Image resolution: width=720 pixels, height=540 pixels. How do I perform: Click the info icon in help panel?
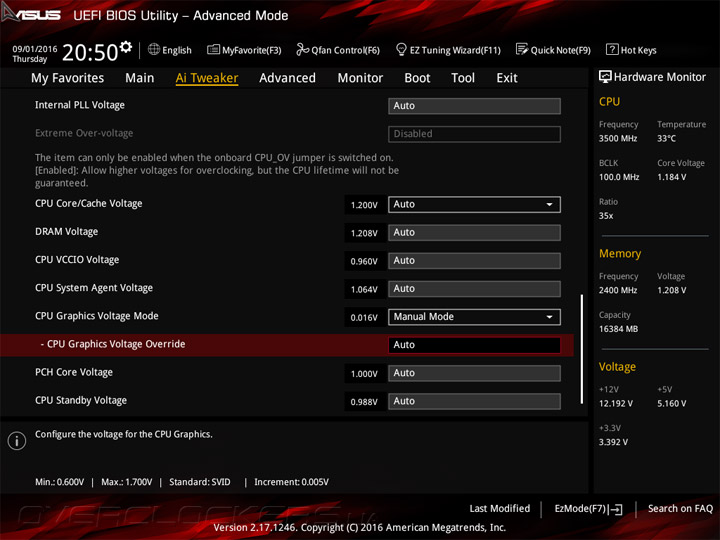coord(17,441)
